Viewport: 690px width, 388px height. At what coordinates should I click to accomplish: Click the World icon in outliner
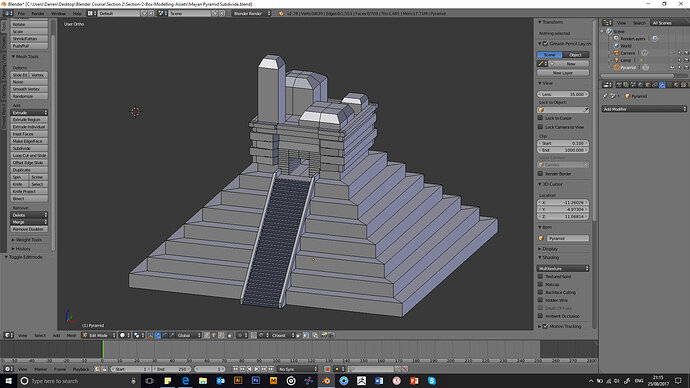(617, 46)
